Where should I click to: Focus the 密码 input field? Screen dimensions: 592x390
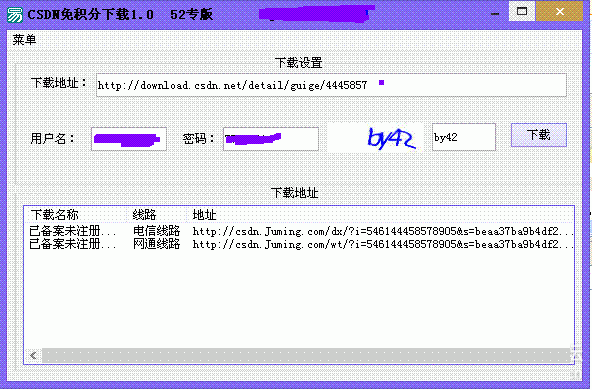coord(271,139)
